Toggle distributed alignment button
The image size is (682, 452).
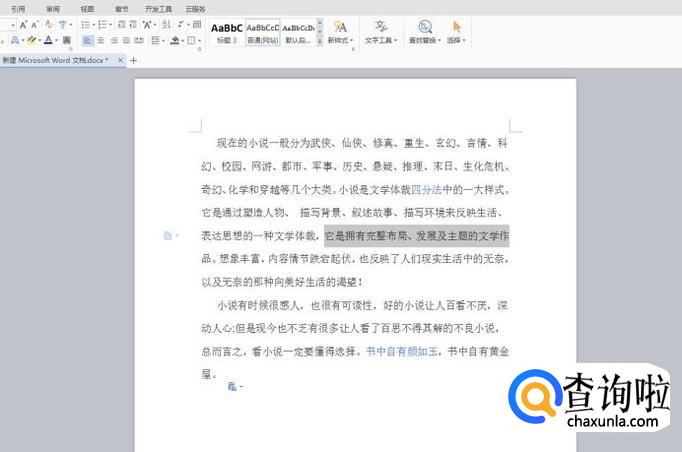coord(139,40)
